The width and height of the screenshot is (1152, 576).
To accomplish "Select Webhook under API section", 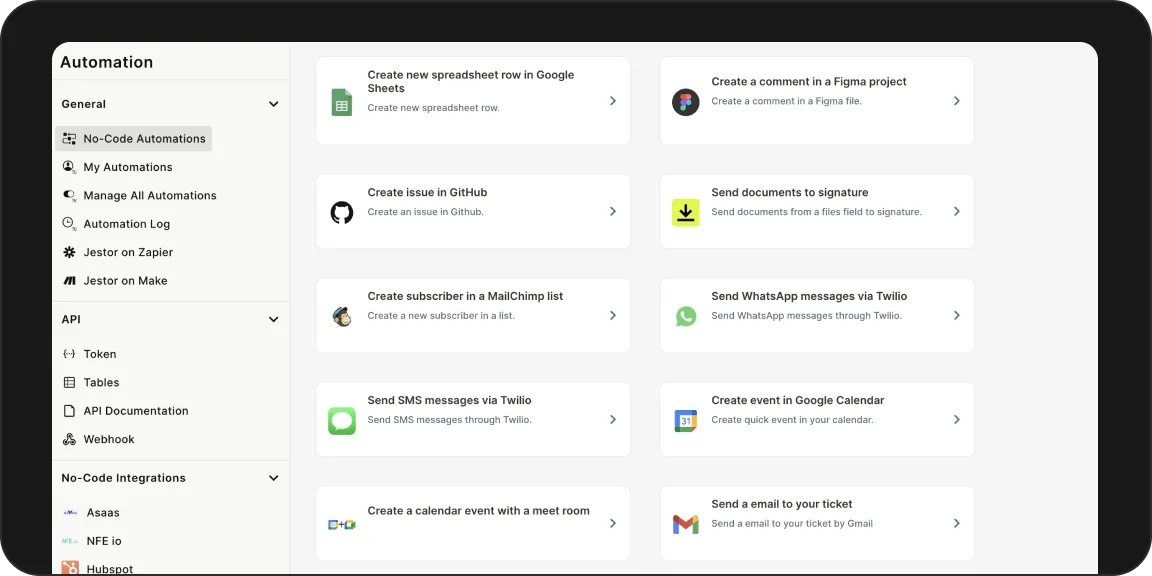I will pos(108,439).
